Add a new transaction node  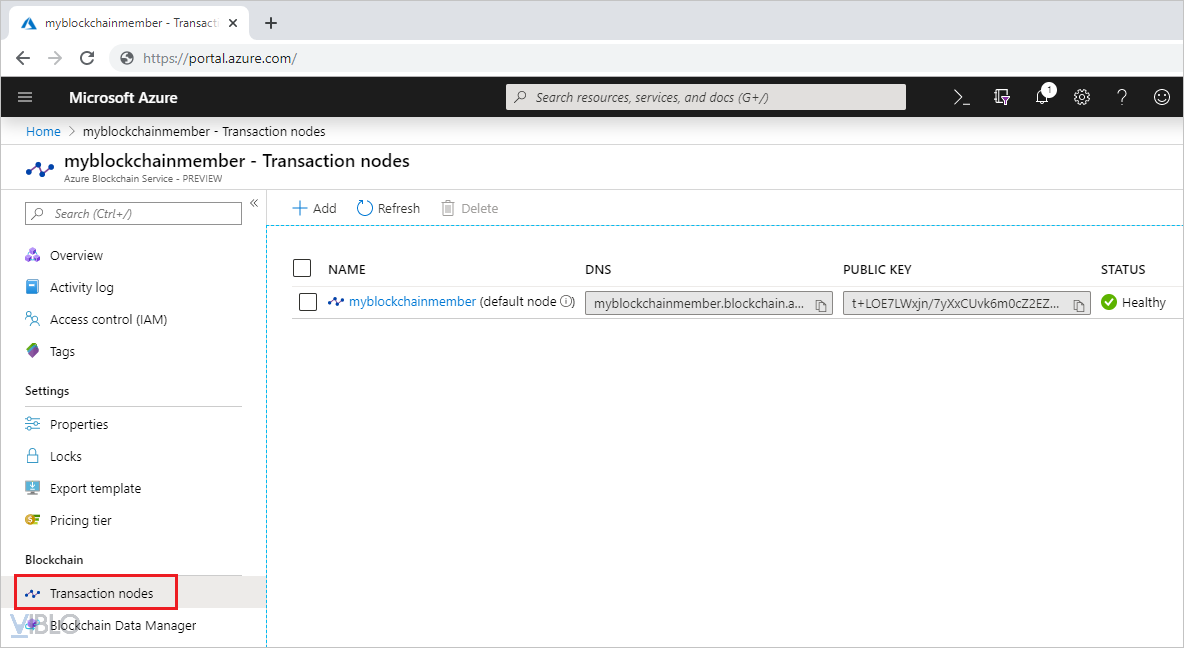[x=315, y=208]
